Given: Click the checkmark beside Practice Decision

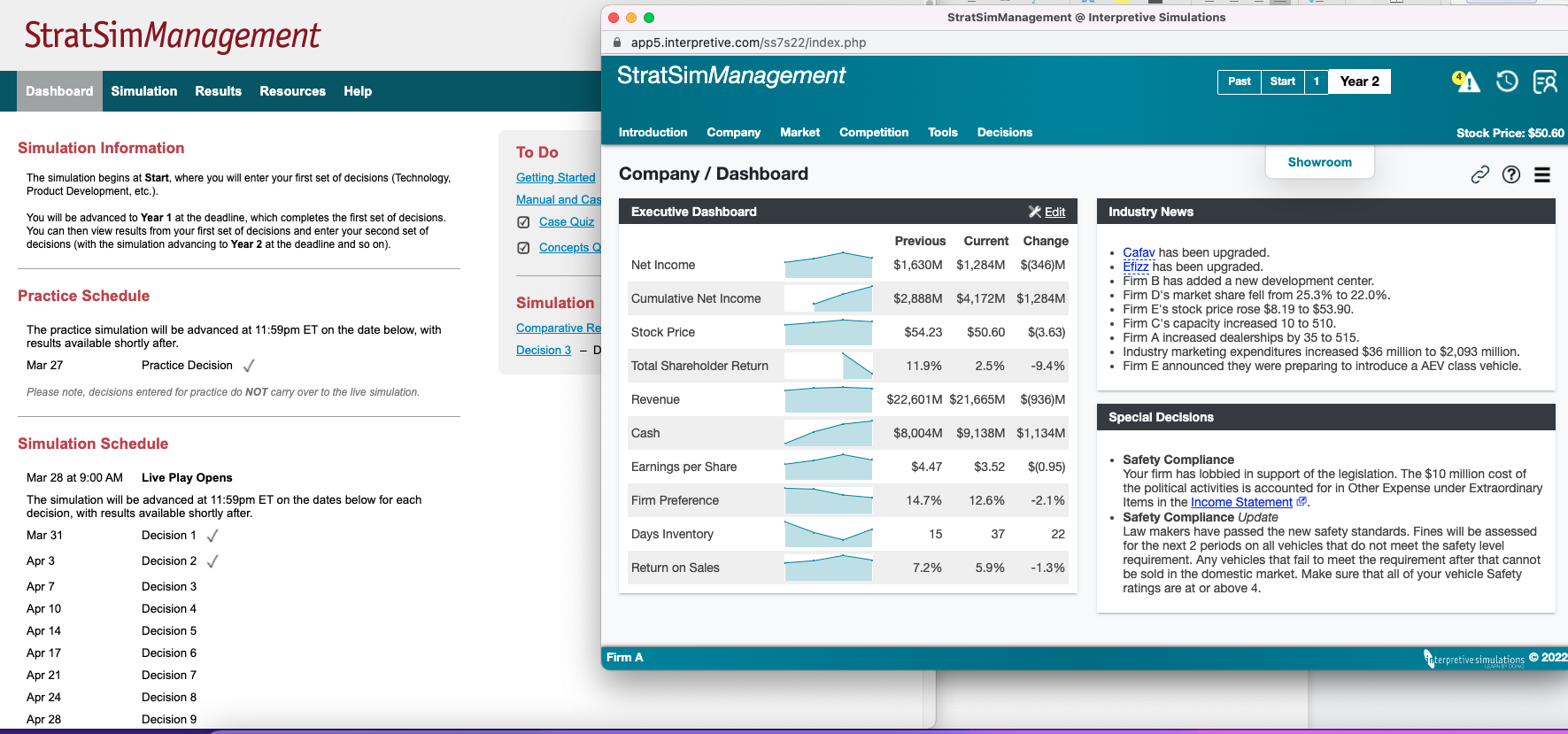Looking at the screenshot, I should (x=249, y=366).
